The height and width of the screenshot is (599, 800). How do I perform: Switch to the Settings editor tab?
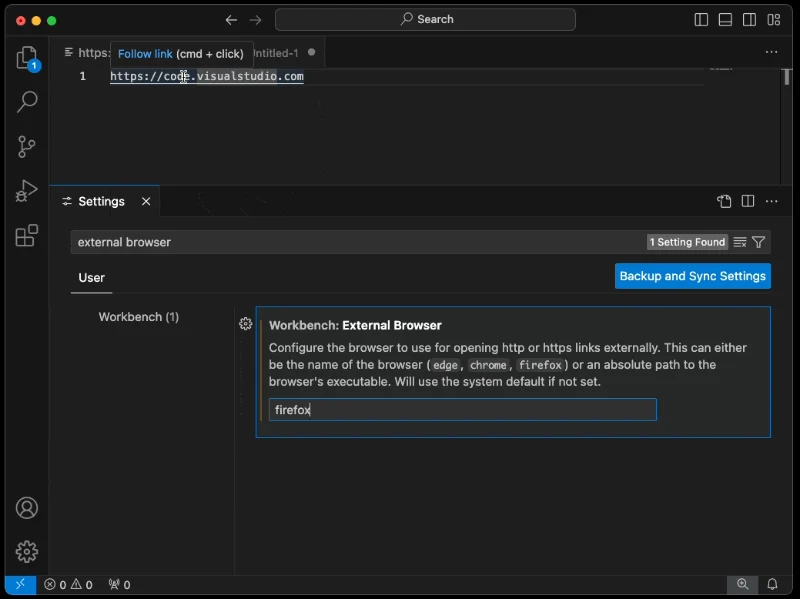pyautogui.click(x=101, y=201)
